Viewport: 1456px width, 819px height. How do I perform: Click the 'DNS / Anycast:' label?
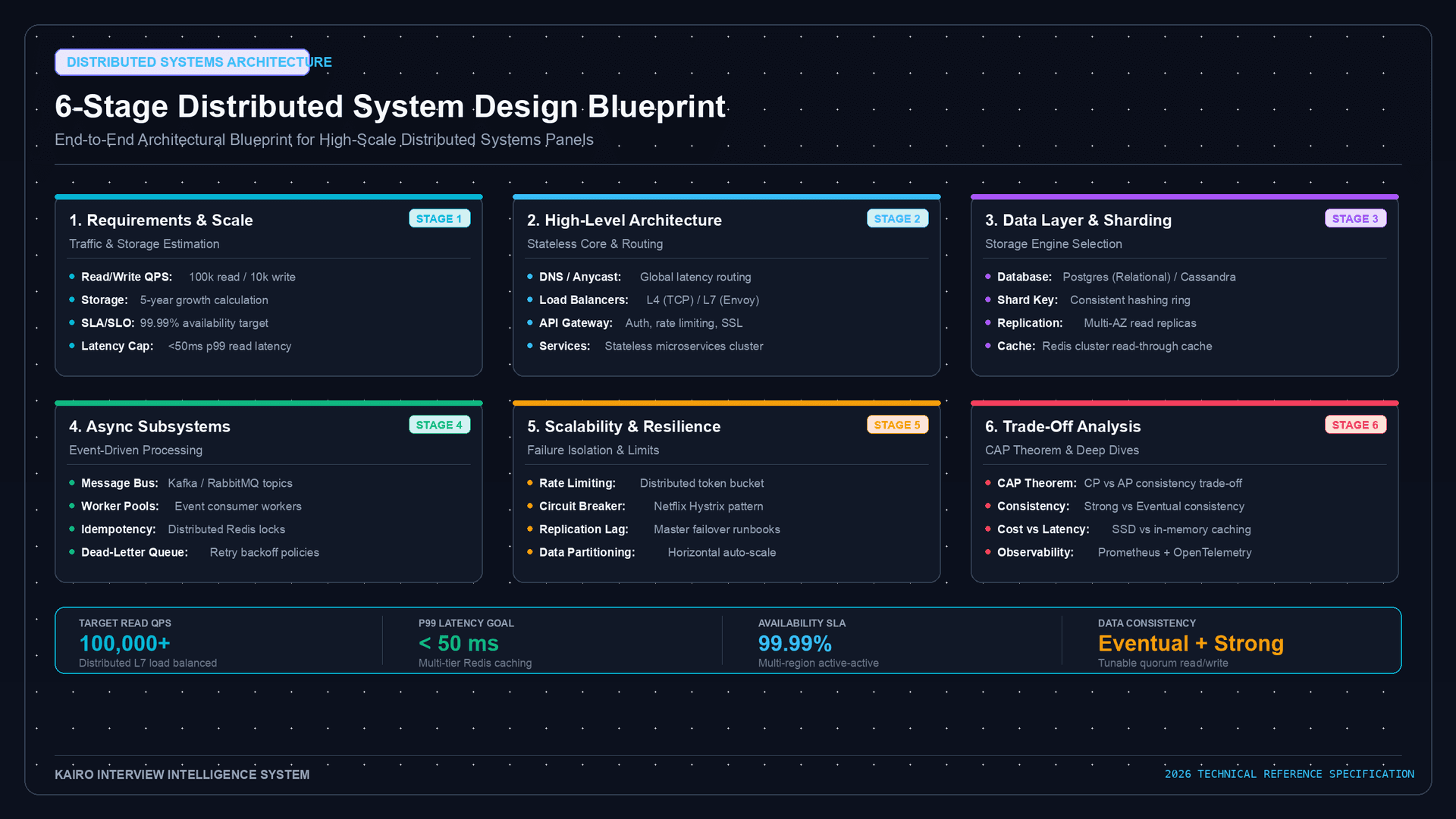pyautogui.click(x=580, y=278)
